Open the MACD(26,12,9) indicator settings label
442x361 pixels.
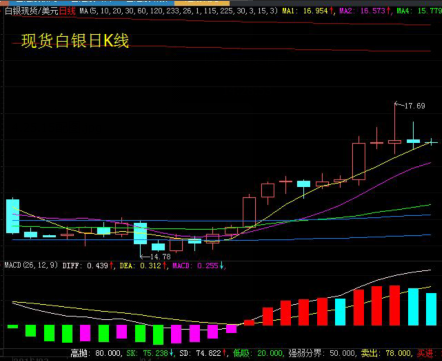click(31, 265)
